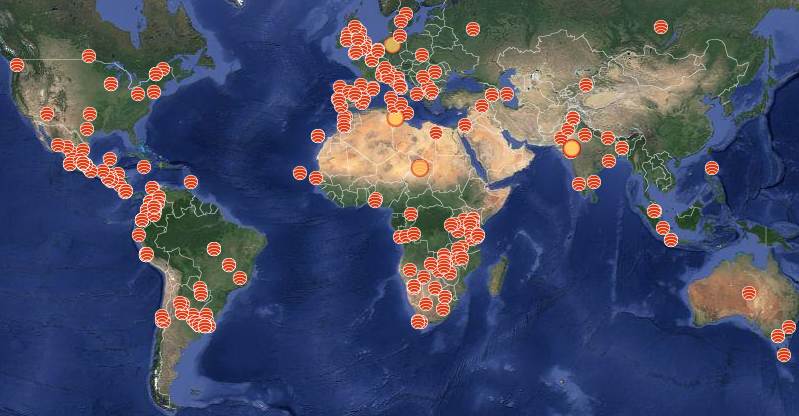This screenshot has width=799, height=416.
Task: Click the marker in California
Action: tap(47, 114)
